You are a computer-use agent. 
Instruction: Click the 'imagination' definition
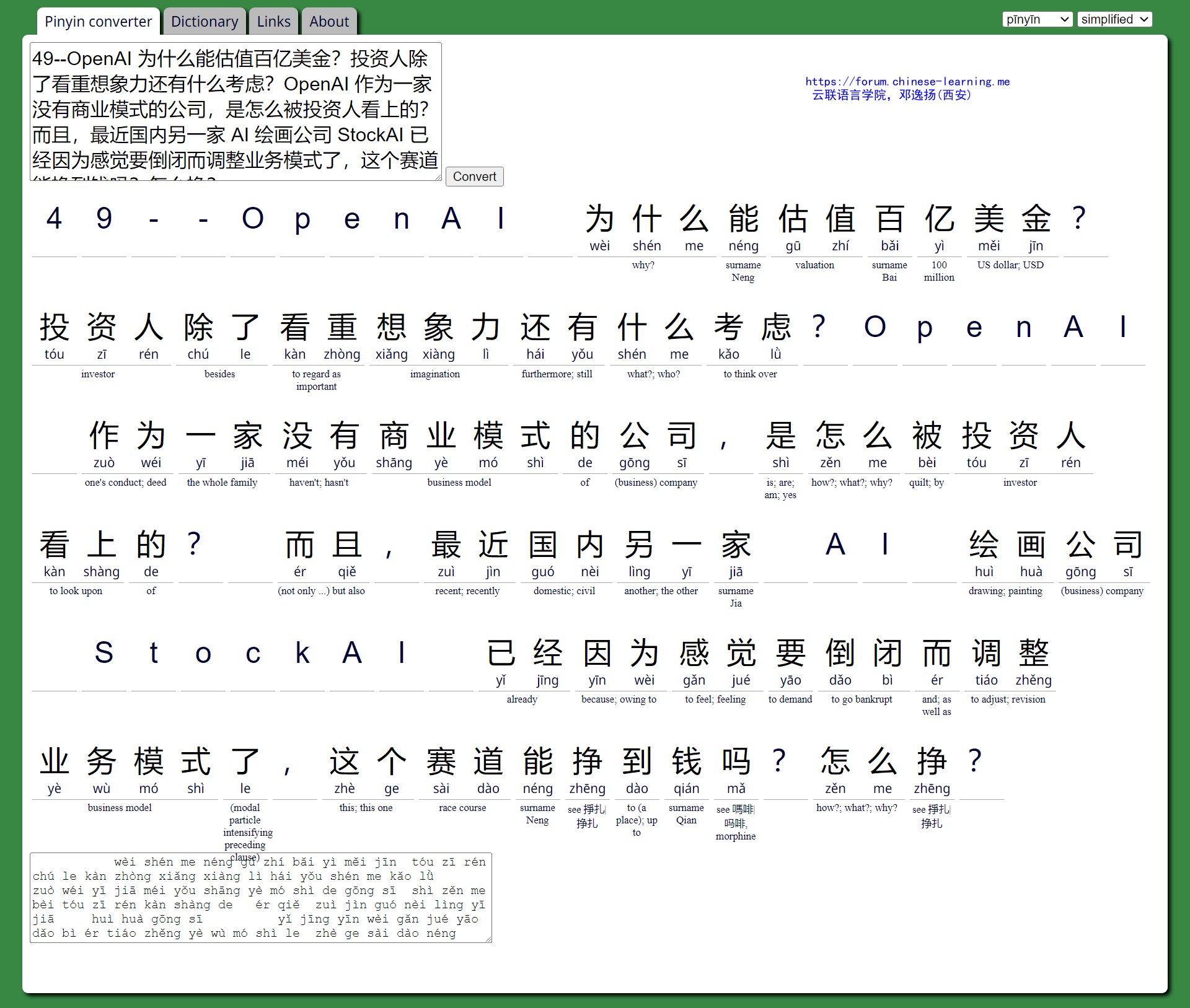pos(434,374)
